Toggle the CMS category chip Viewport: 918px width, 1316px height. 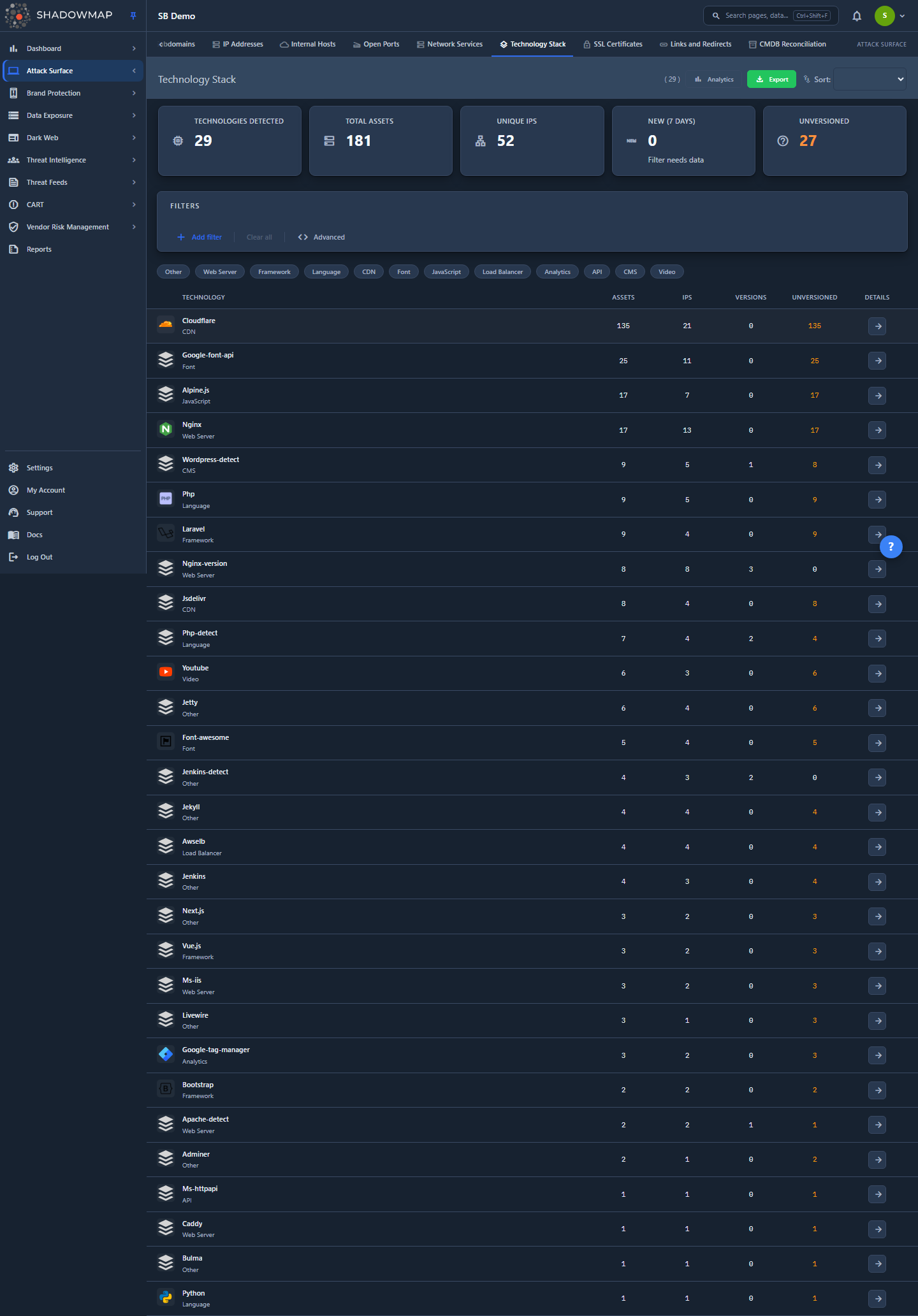630,272
